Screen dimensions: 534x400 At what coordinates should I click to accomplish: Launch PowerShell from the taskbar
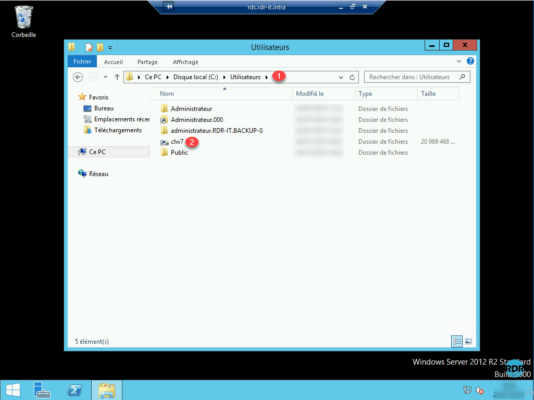coord(74,390)
